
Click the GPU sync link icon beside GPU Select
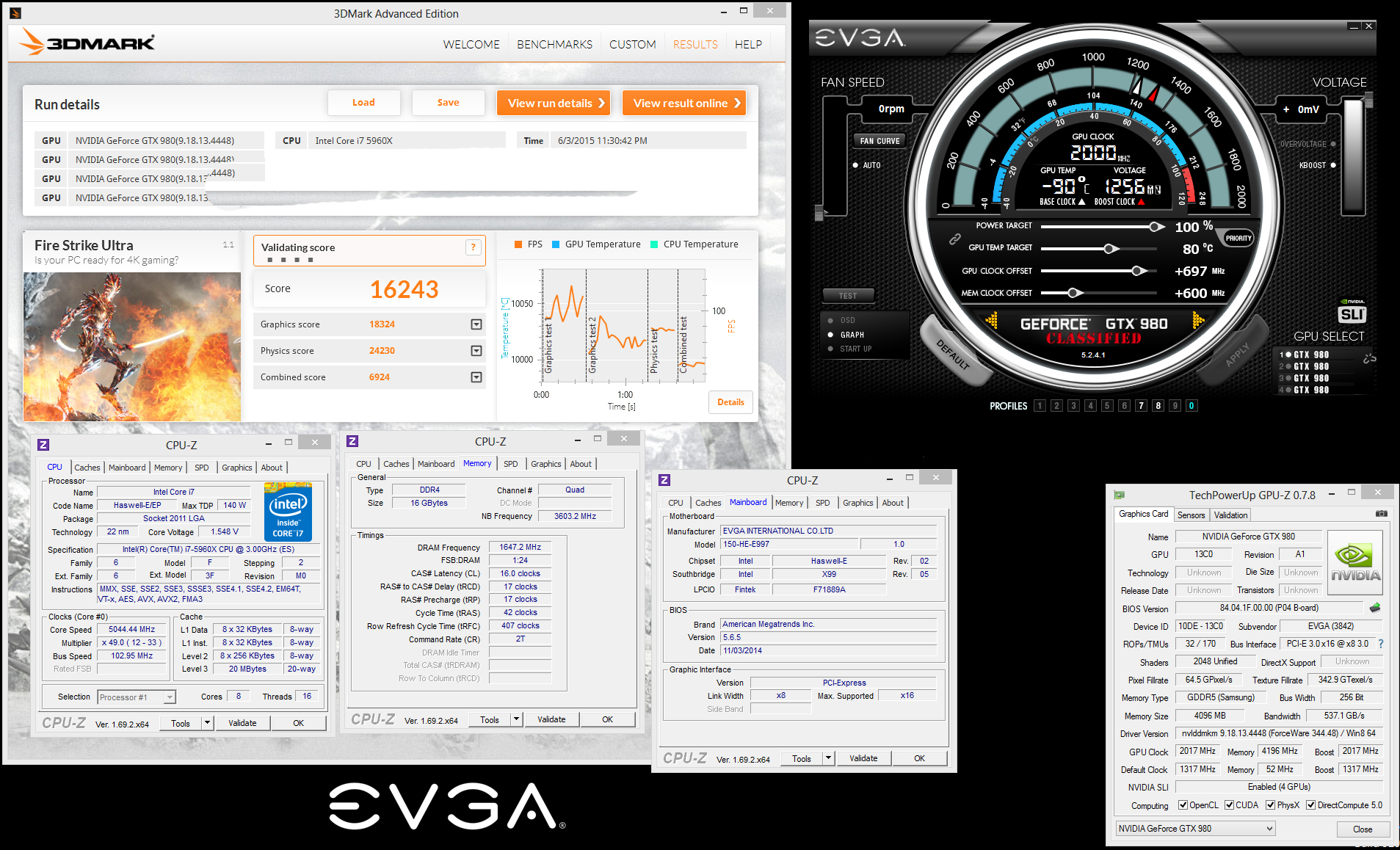(1369, 358)
